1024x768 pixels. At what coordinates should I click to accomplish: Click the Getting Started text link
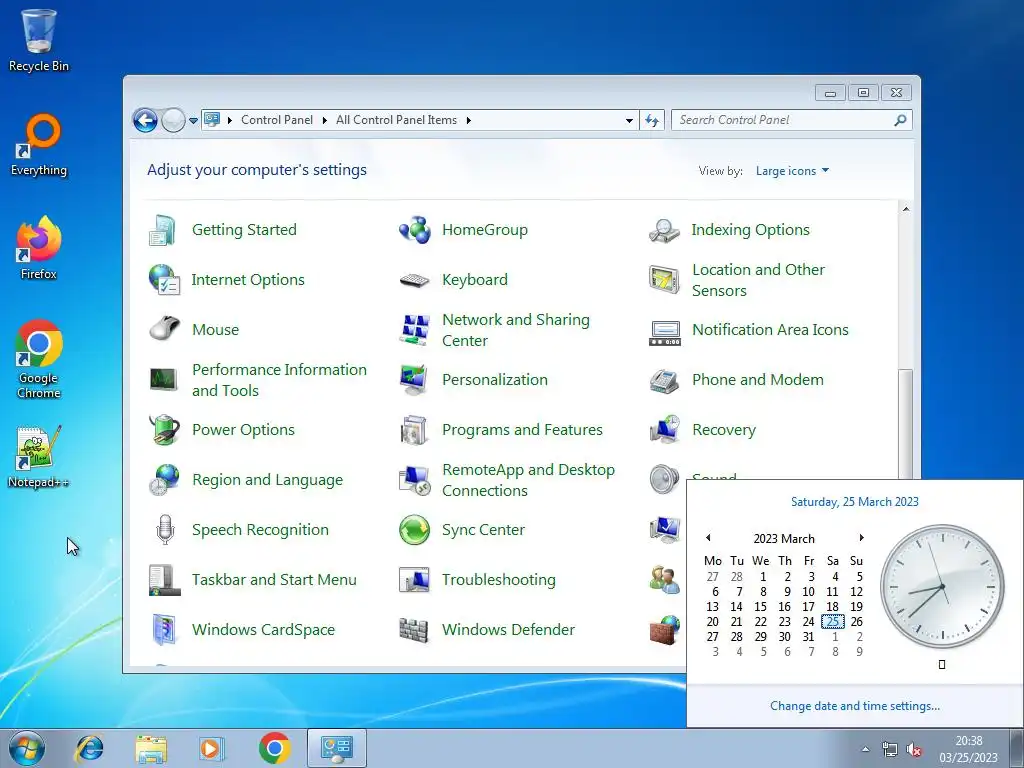244,230
